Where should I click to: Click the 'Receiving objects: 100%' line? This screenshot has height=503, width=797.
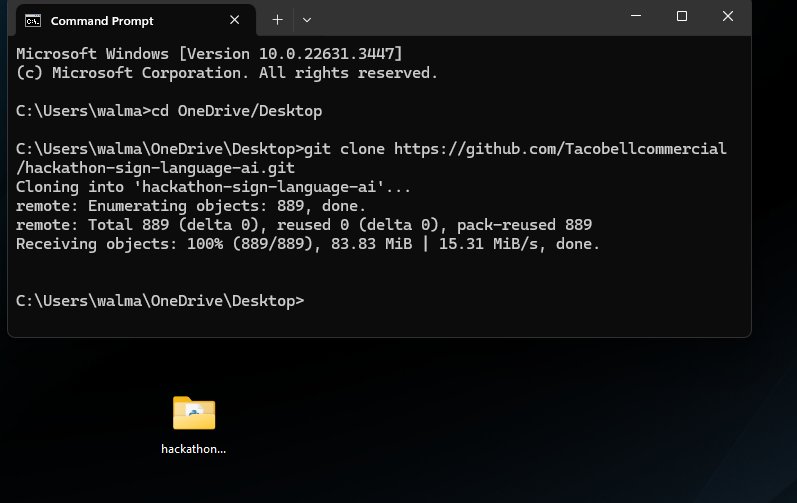click(x=308, y=244)
